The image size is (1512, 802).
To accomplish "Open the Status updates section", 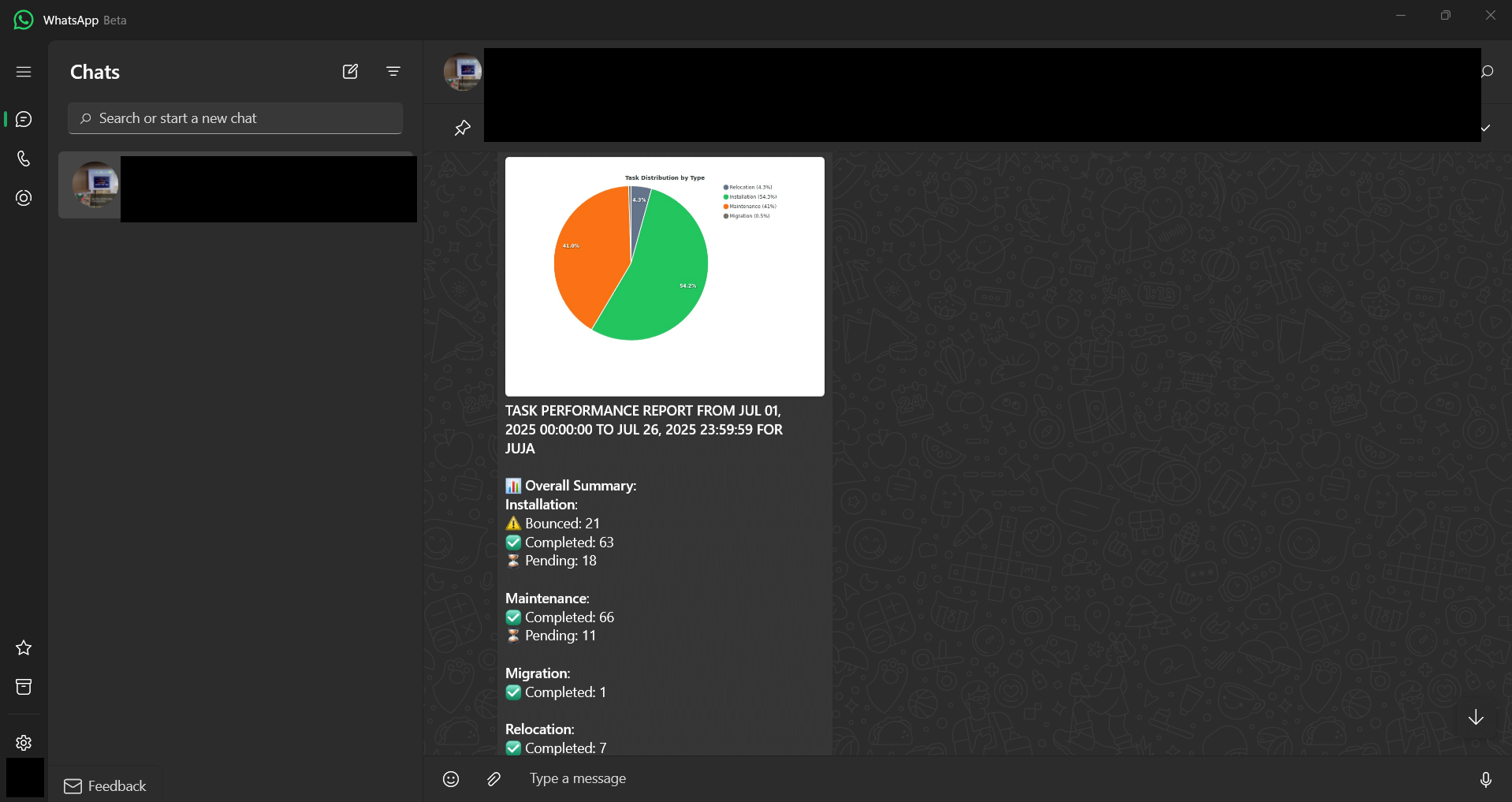I will 24,198.
